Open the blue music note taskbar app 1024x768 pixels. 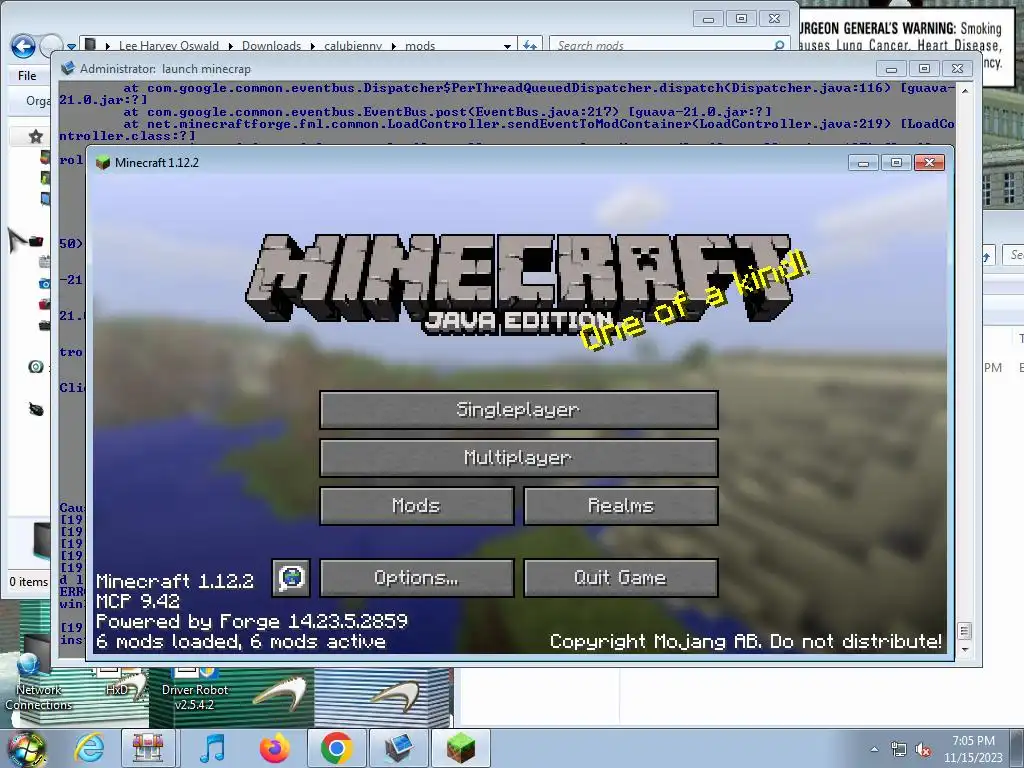(212, 748)
